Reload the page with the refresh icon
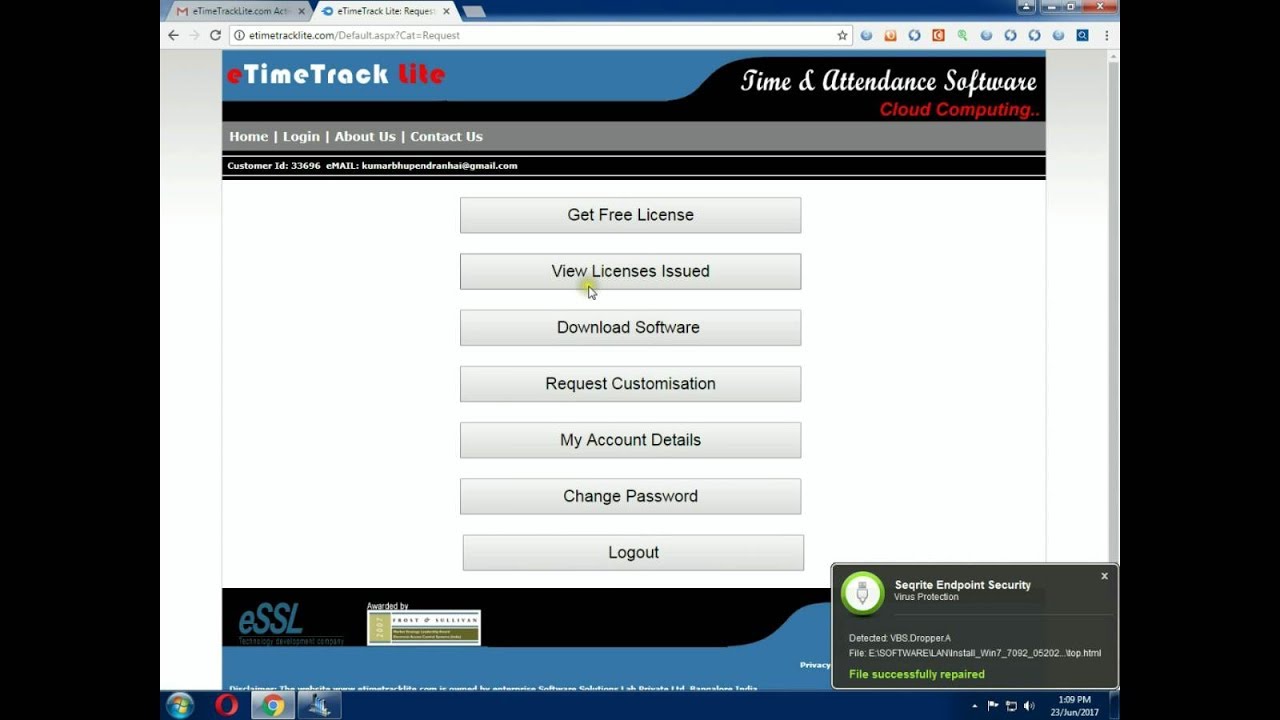The image size is (1280, 720). (215, 35)
